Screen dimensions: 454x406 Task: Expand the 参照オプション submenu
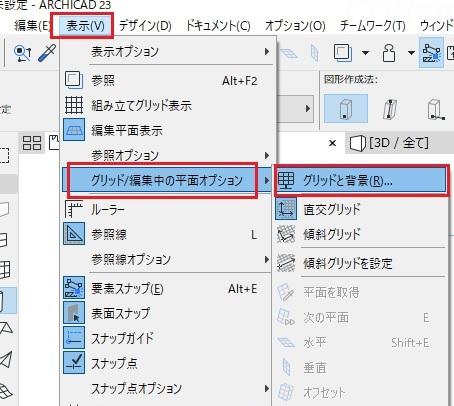[168, 155]
